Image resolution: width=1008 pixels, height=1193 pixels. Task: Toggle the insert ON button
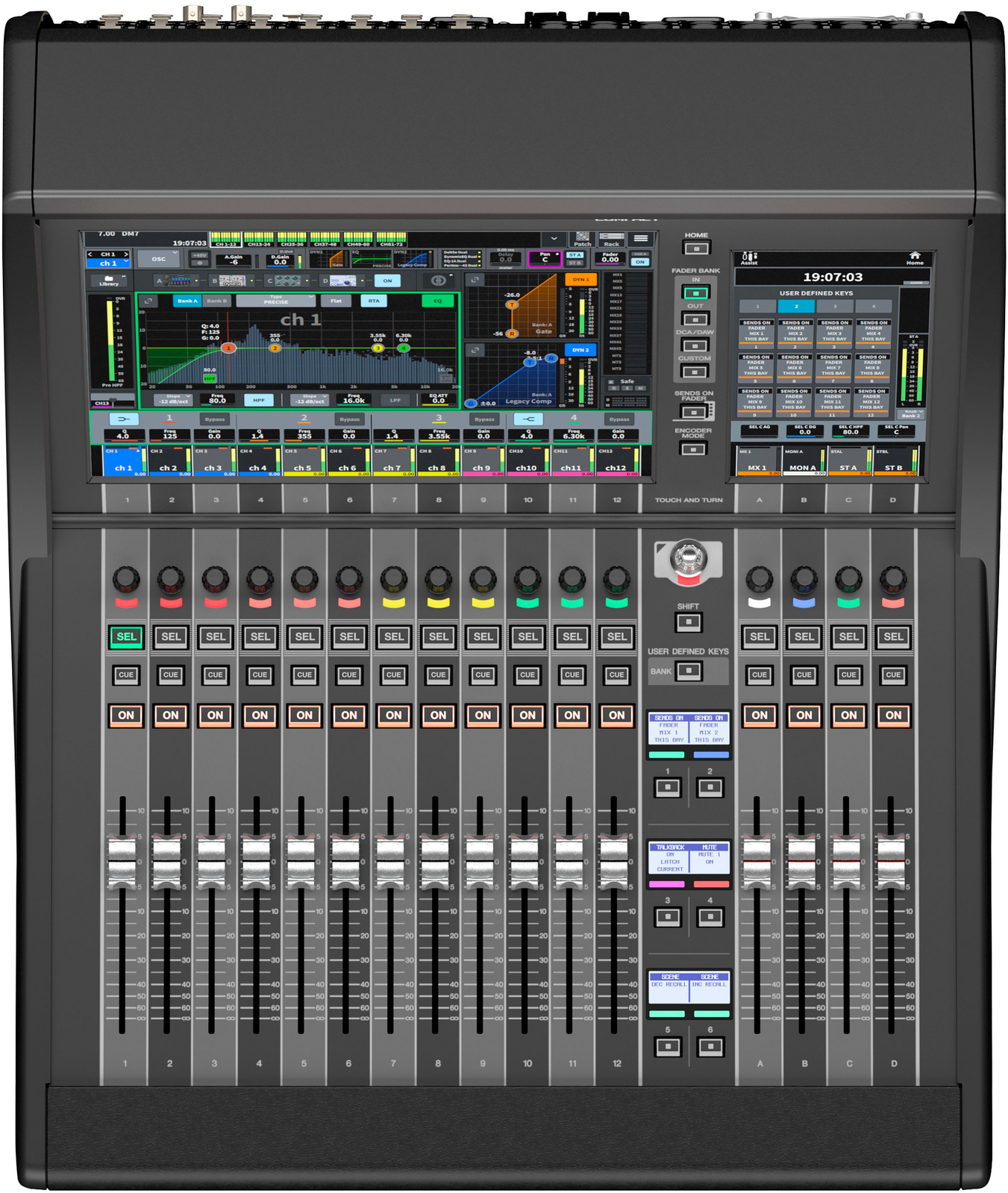[387, 281]
